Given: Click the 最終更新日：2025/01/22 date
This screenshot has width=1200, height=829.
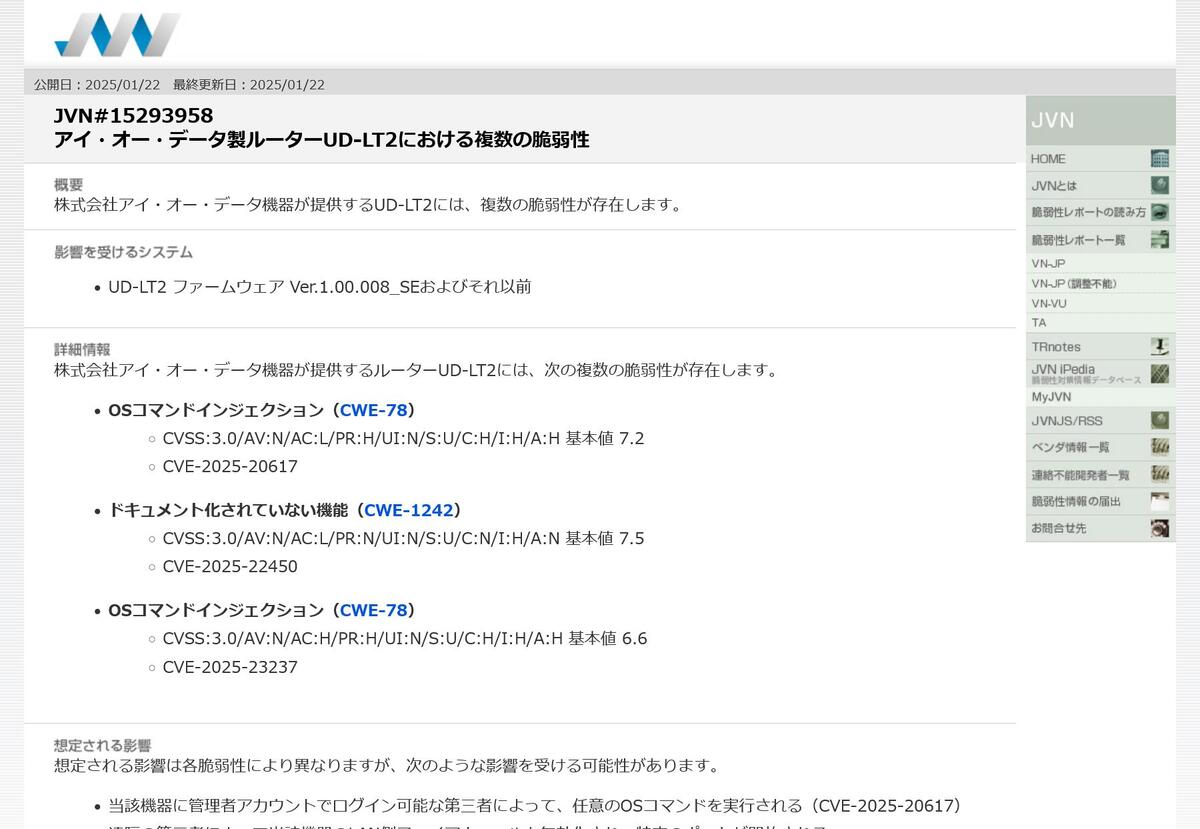Looking at the screenshot, I should (249, 85).
